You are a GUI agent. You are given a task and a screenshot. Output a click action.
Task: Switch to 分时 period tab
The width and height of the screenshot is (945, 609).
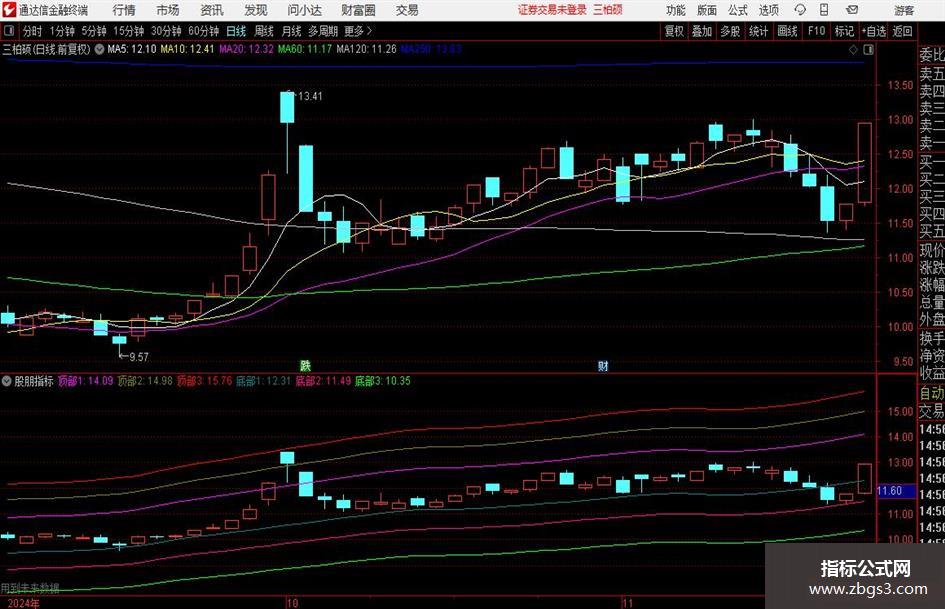[x=32, y=31]
